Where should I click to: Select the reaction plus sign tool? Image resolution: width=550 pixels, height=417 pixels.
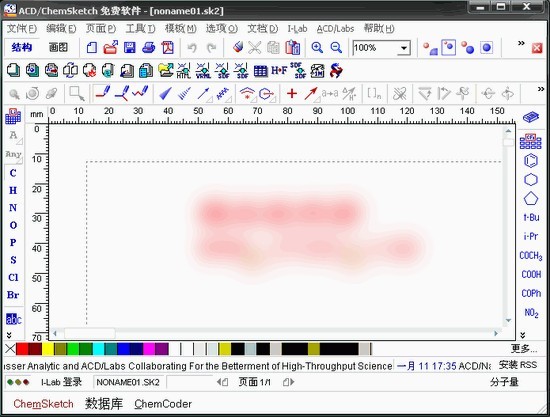tap(292, 93)
